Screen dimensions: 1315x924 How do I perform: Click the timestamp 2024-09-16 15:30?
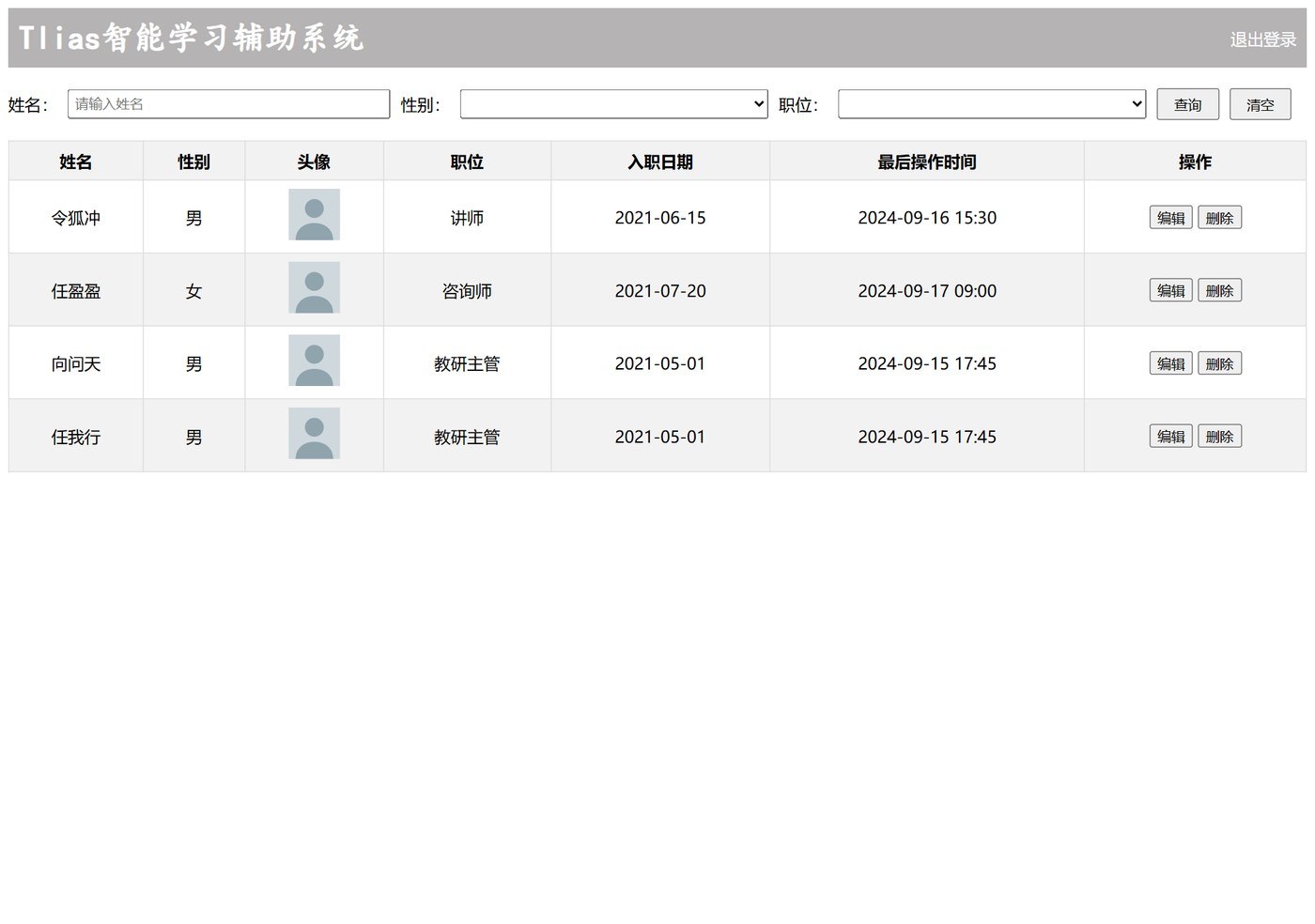point(927,218)
